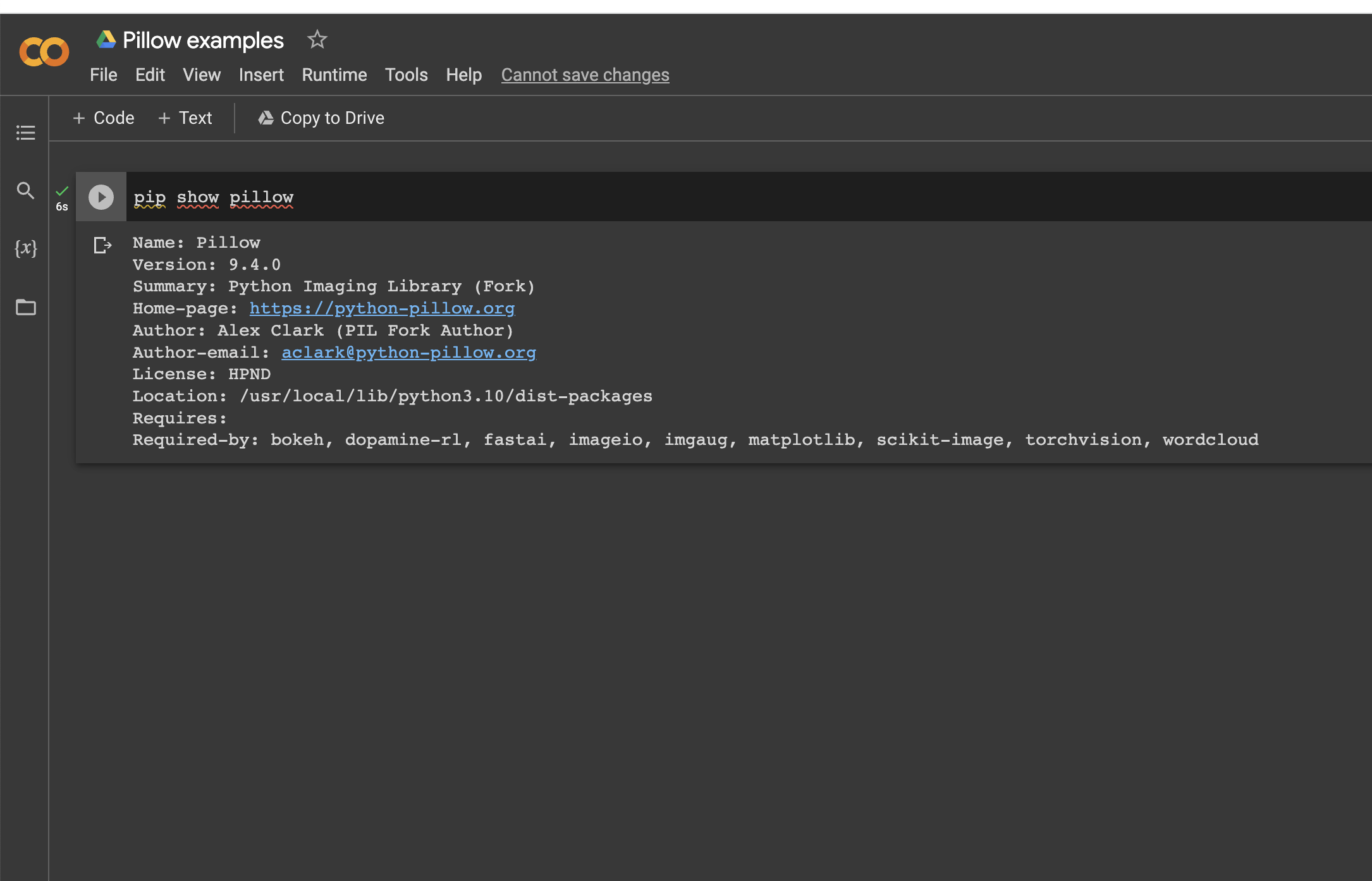Toggle the cell execution time indicator showing 6s

point(62,205)
